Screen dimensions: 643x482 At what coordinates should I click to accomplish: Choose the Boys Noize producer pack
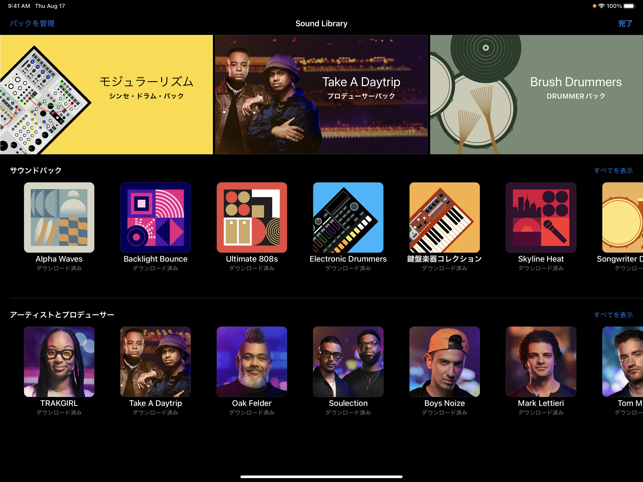coord(444,362)
